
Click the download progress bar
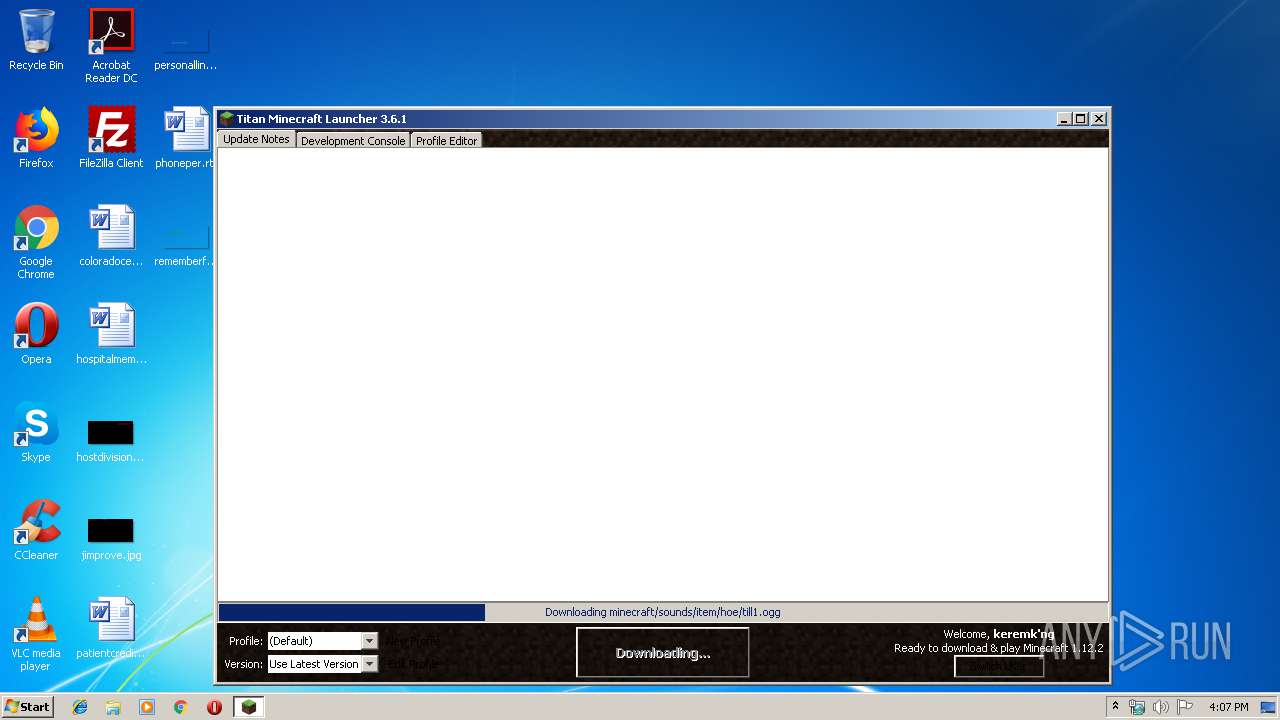[662, 612]
